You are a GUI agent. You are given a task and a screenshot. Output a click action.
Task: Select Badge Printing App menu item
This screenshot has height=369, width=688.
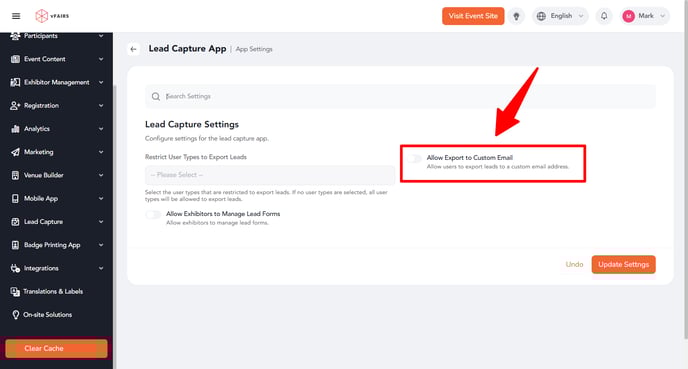(x=57, y=245)
